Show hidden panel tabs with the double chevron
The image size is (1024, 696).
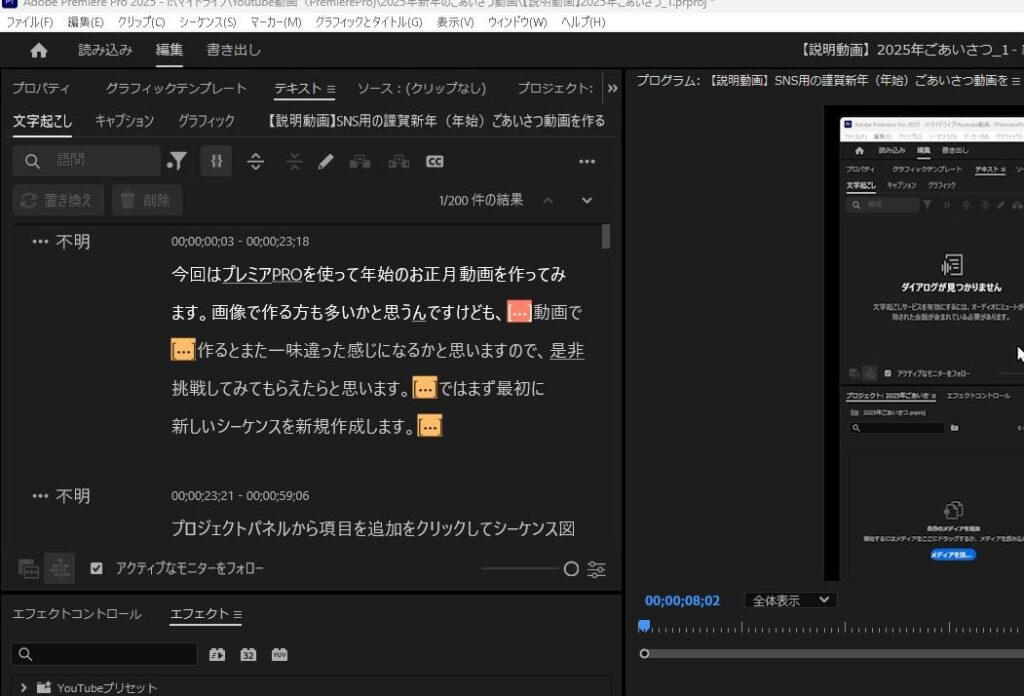tap(612, 88)
